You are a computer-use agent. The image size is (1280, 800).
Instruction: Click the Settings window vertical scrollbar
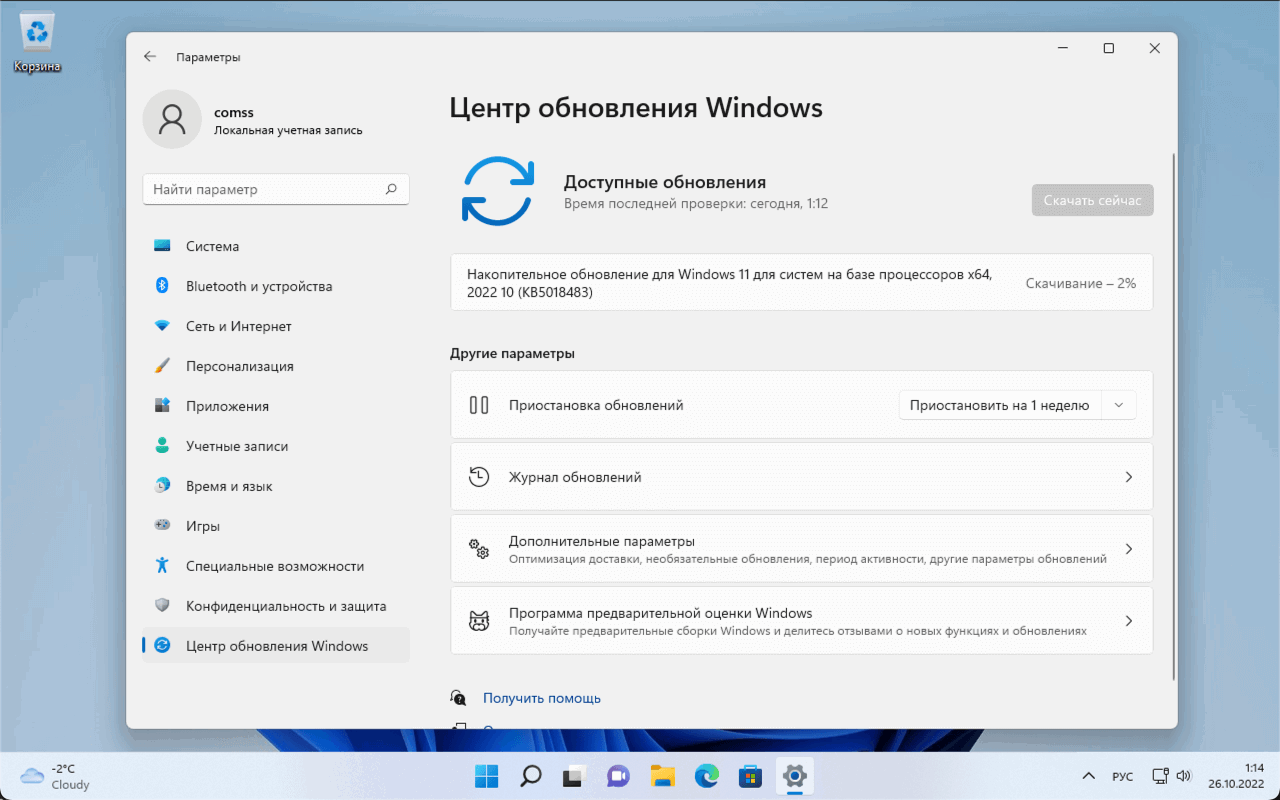(1172, 417)
